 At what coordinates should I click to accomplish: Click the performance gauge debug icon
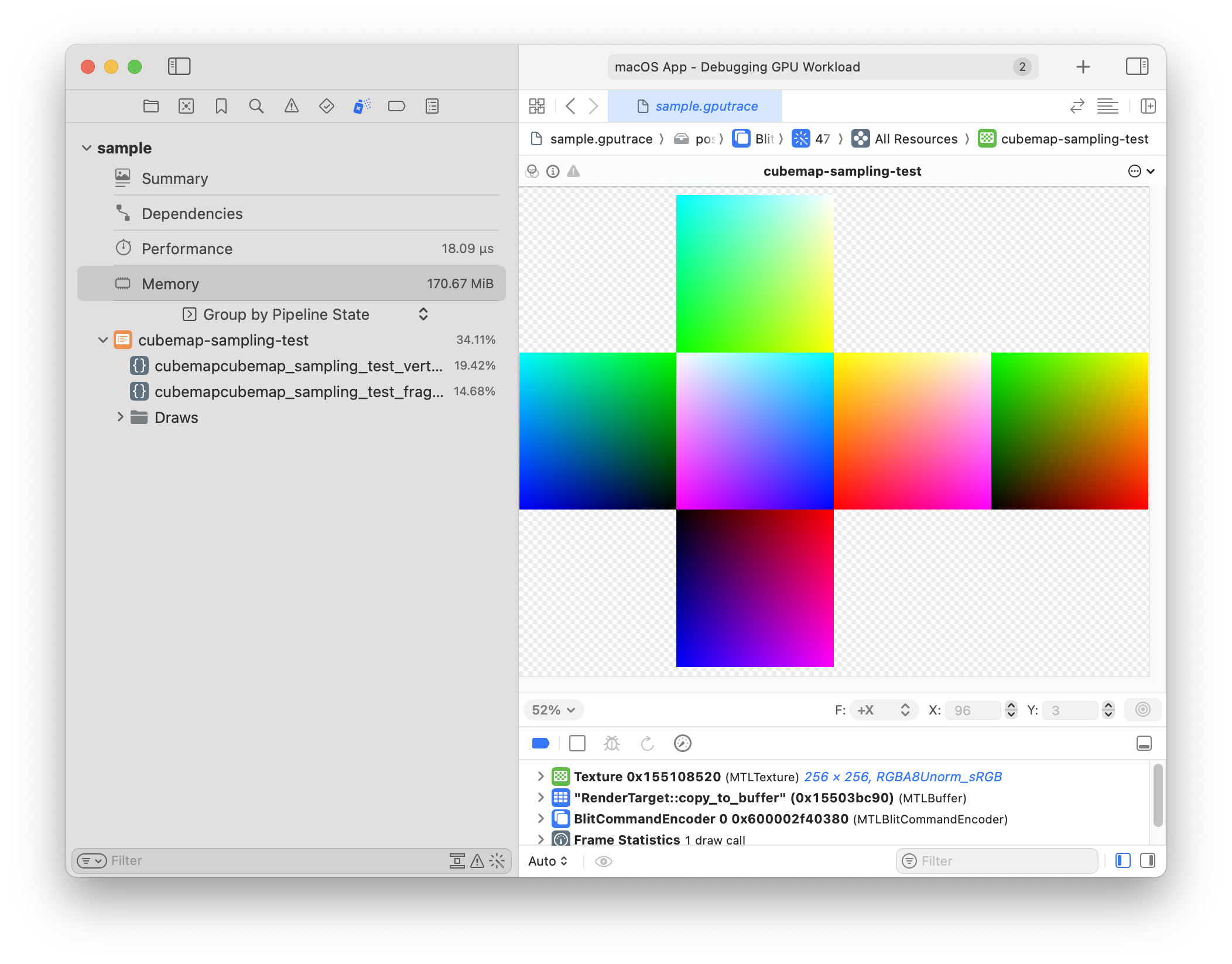683,743
